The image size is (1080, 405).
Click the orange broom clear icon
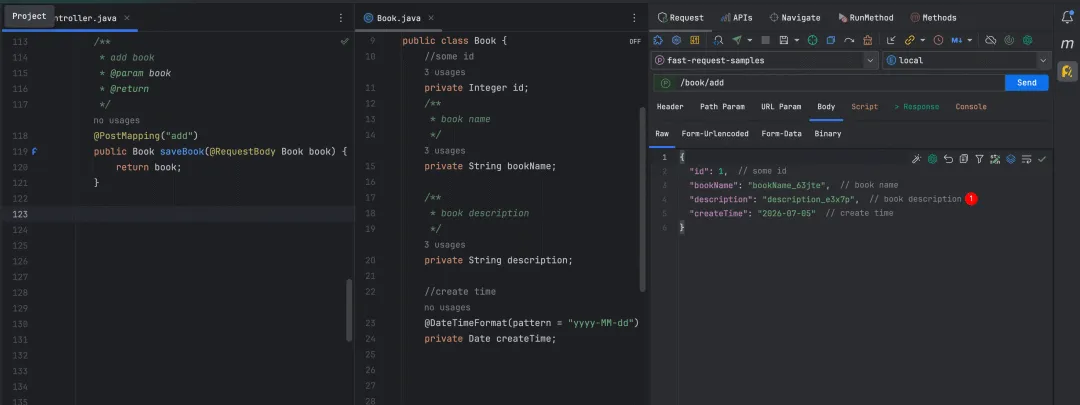click(x=868, y=40)
